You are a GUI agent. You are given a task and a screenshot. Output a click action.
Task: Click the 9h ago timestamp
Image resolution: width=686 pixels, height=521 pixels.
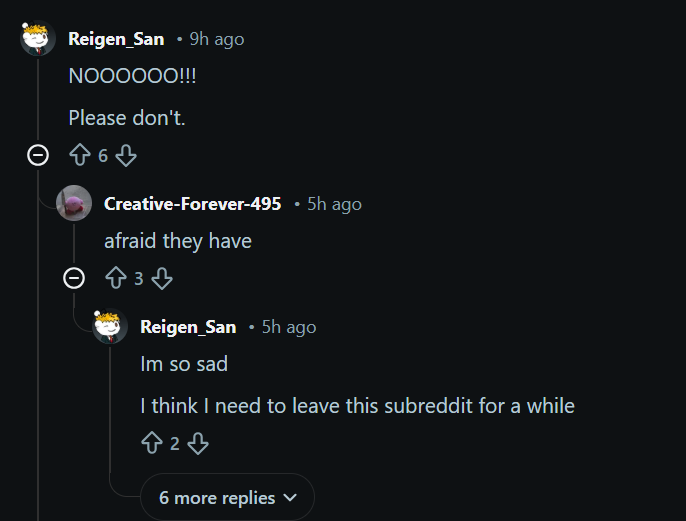[x=216, y=39]
